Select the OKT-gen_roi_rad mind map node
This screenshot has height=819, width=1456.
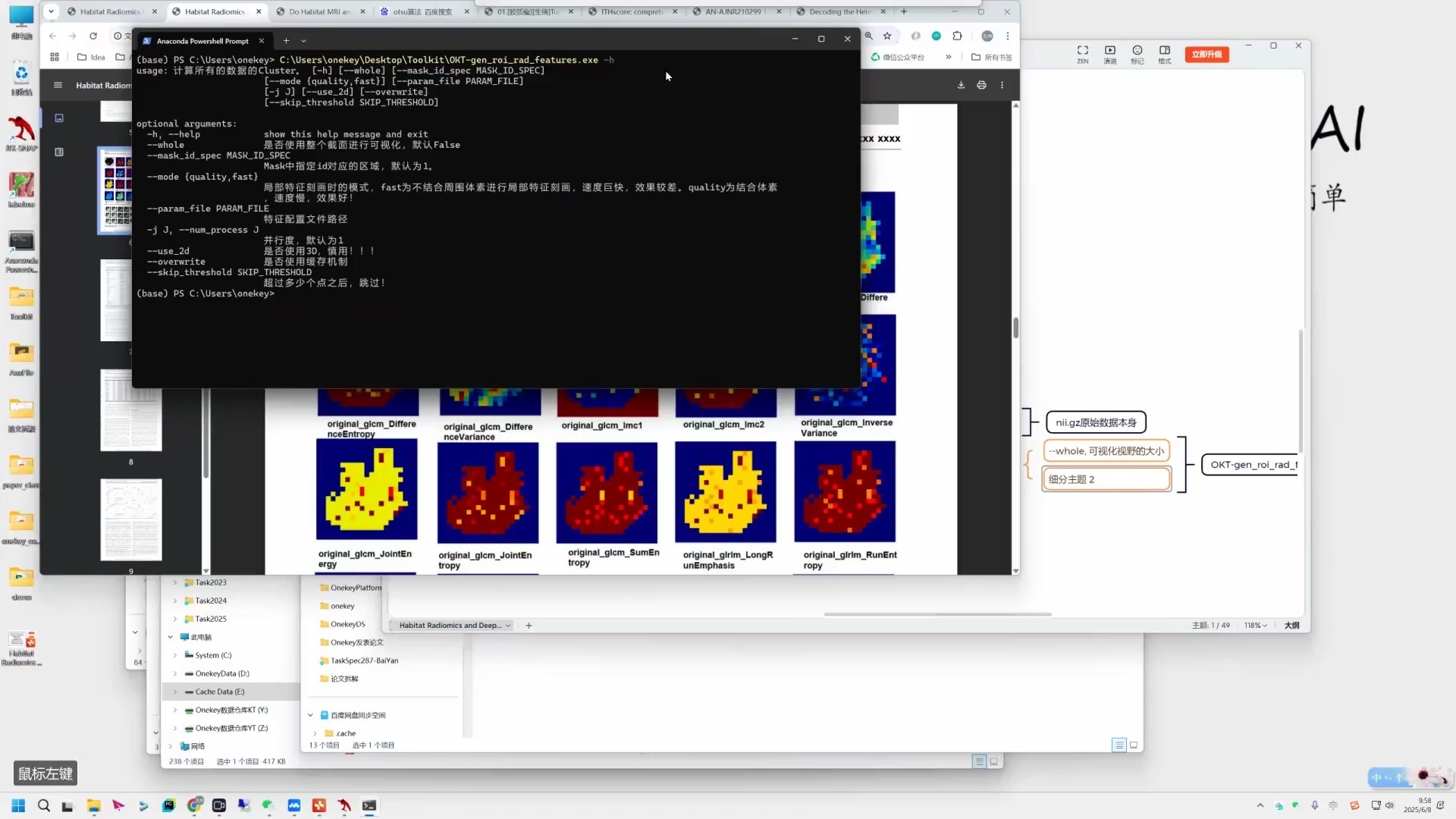click(x=1251, y=465)
